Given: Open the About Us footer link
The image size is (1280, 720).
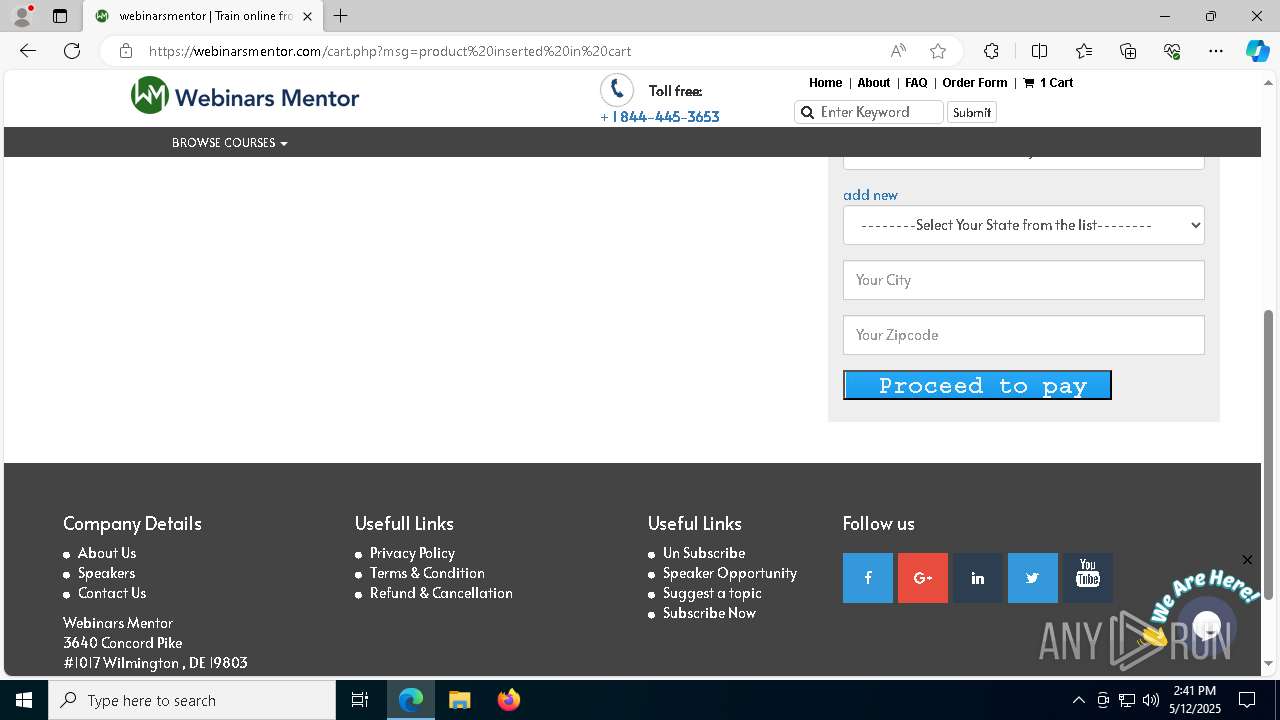Looking at the screenshot, I should [x=107, y=553].
